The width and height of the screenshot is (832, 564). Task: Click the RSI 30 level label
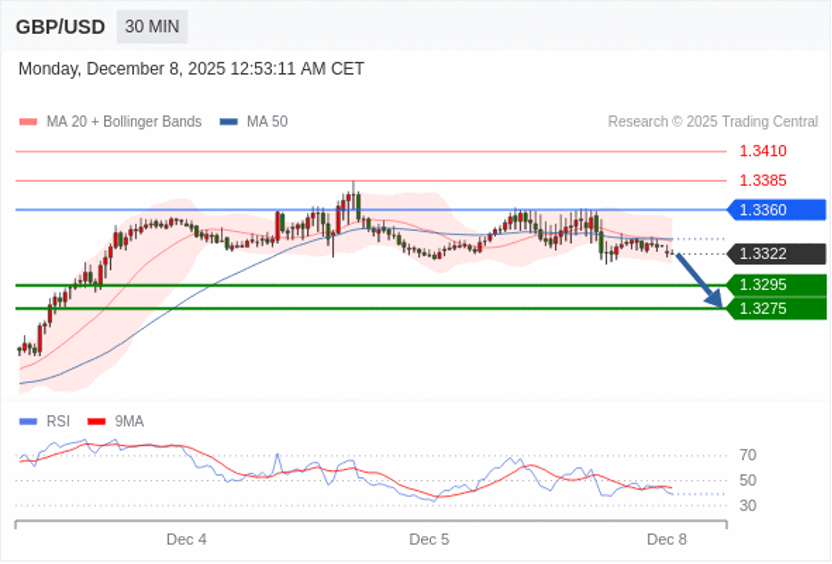(747, 505)
